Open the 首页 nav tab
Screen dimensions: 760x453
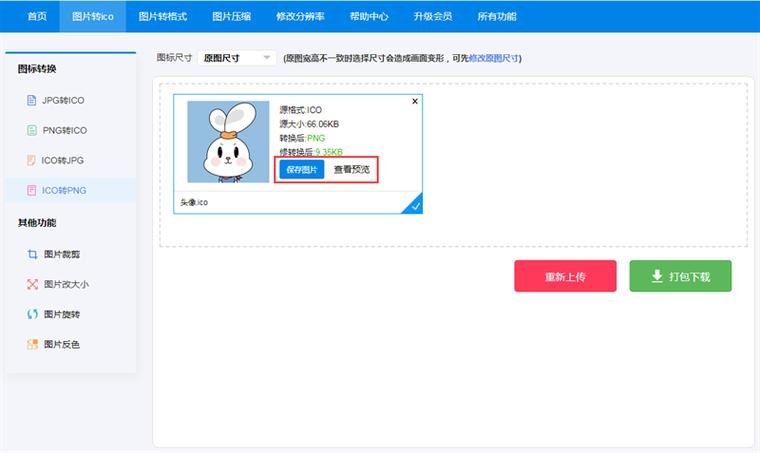(x=37, y=16)
